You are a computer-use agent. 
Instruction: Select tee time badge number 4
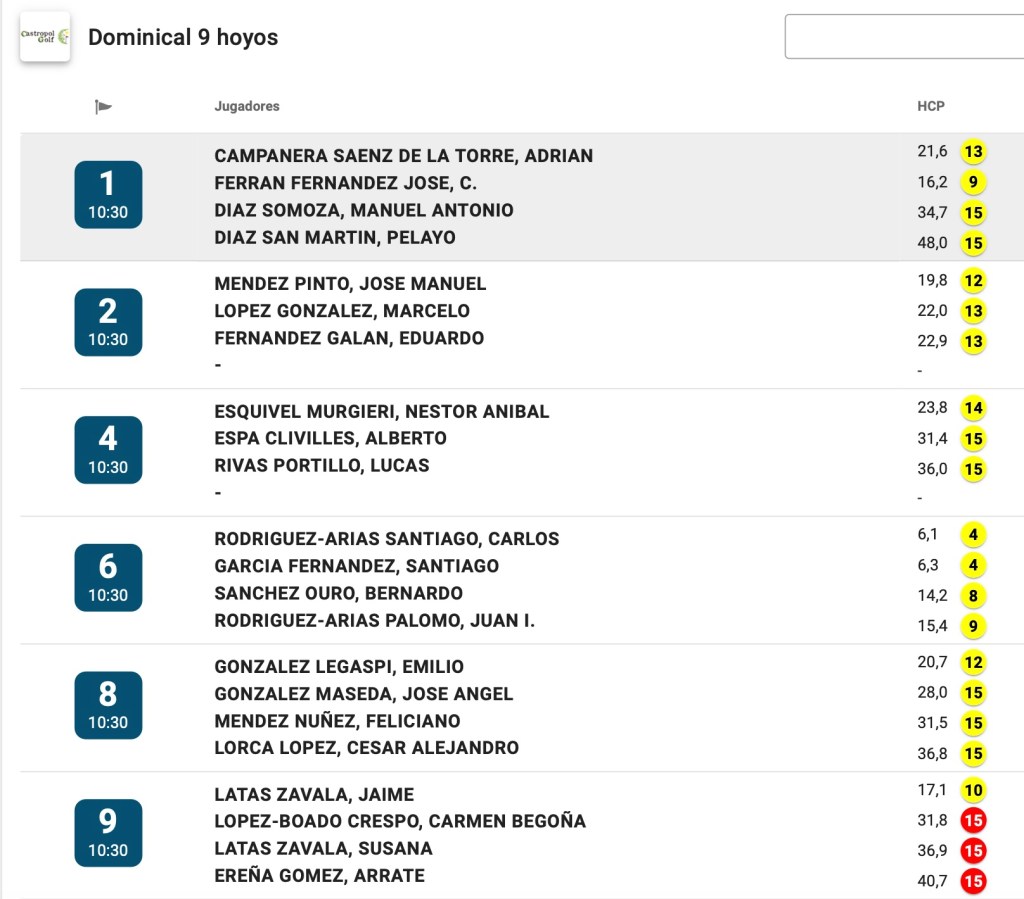[108, 450]
